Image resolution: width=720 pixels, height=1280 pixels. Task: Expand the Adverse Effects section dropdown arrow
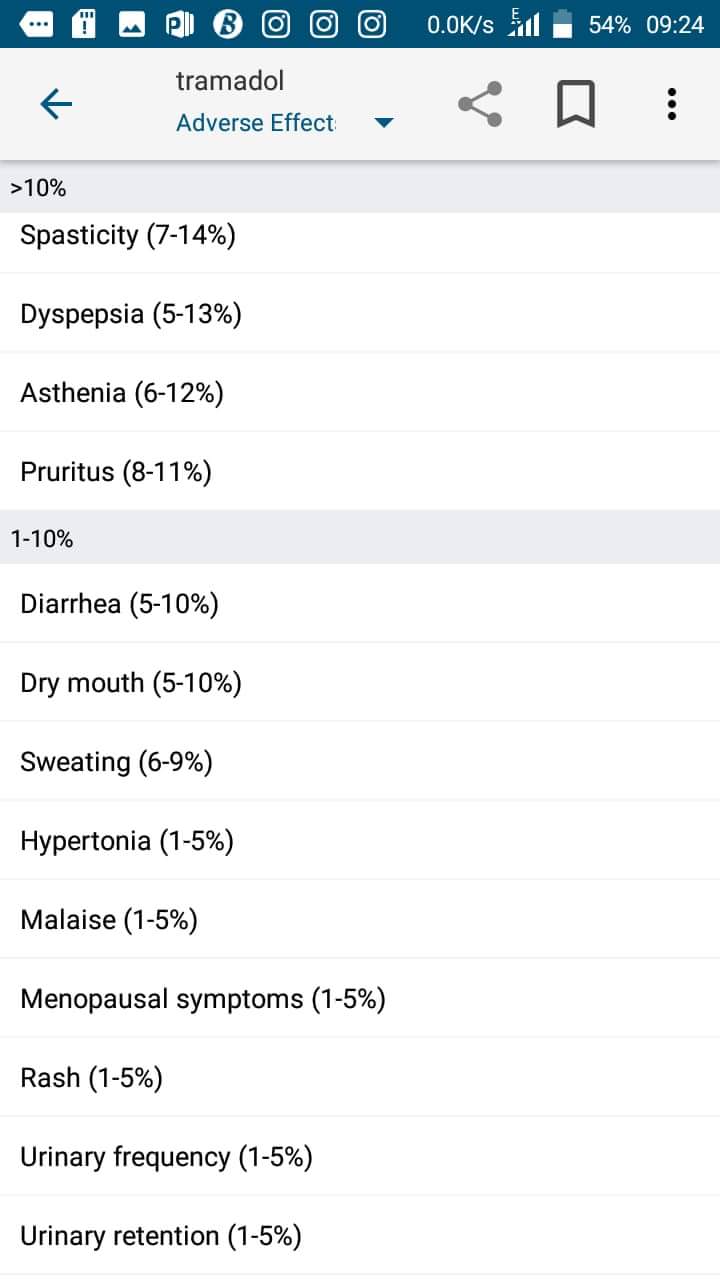pos(383,123)
